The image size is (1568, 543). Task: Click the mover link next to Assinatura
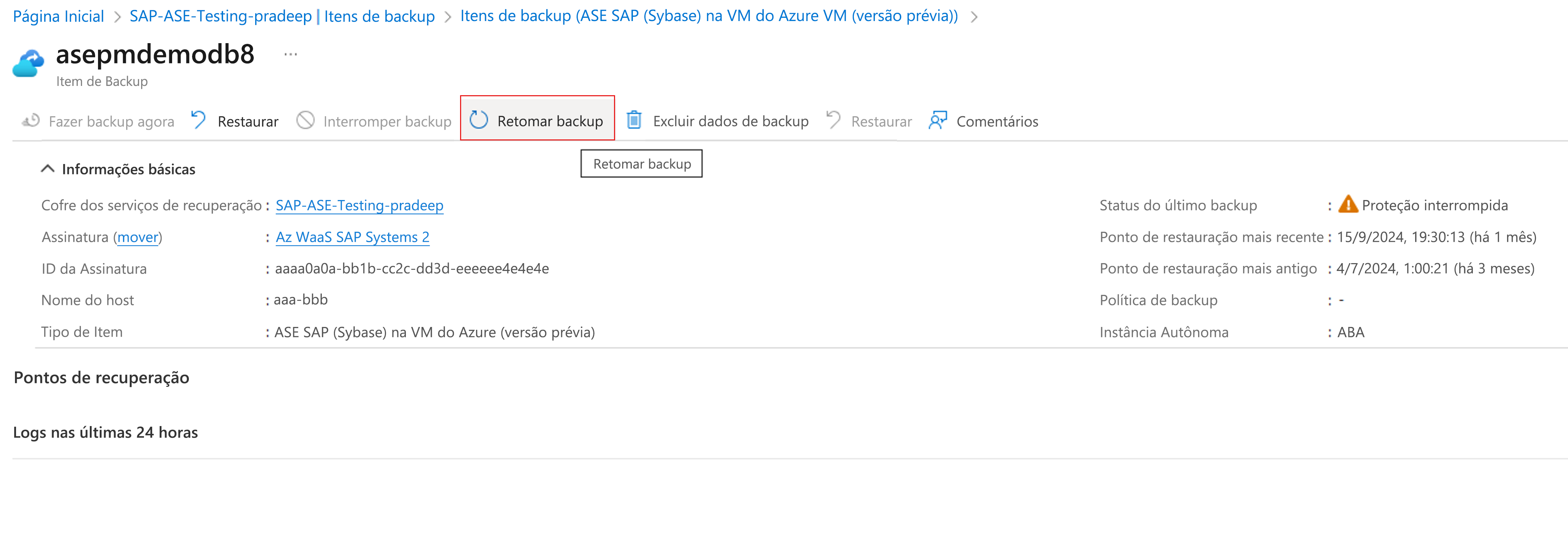tap(138, 237)
